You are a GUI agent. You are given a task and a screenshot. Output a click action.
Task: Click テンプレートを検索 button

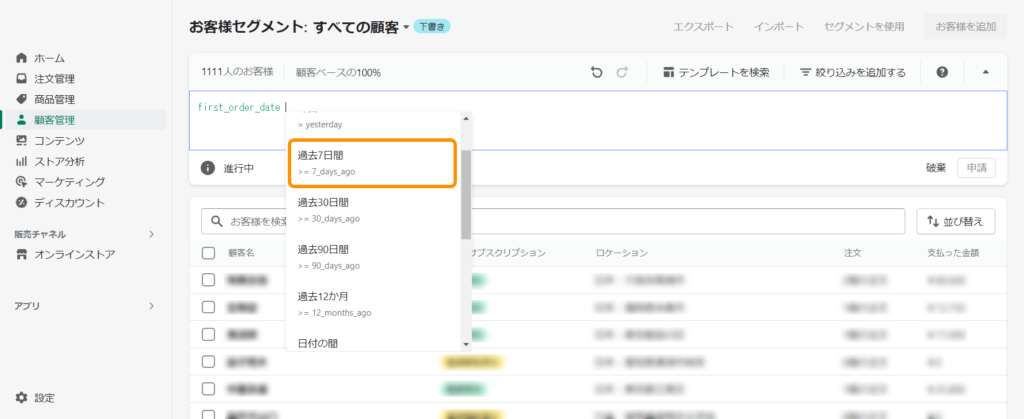tap(715, 72)
